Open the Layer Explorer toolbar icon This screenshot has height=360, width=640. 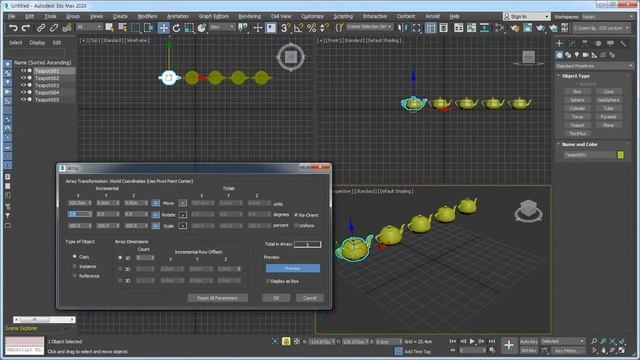click(x=444, y=28)
